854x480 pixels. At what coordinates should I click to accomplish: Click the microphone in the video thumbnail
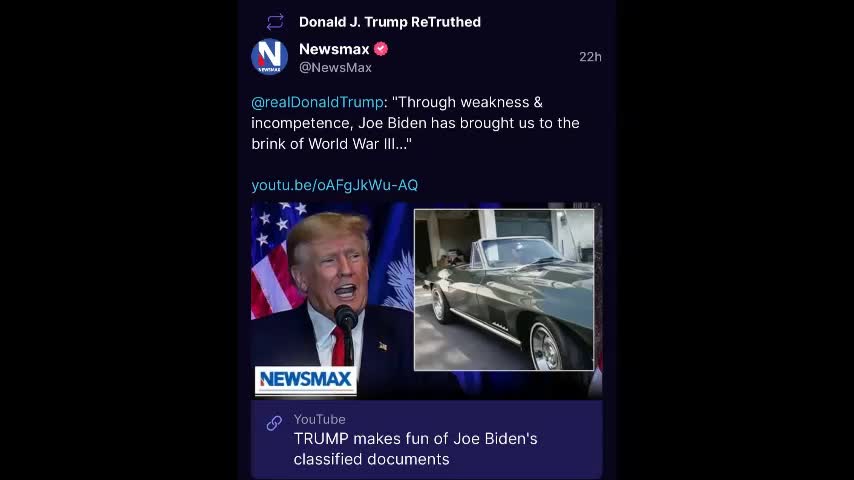pyautogui.click(x=346, y=318)
